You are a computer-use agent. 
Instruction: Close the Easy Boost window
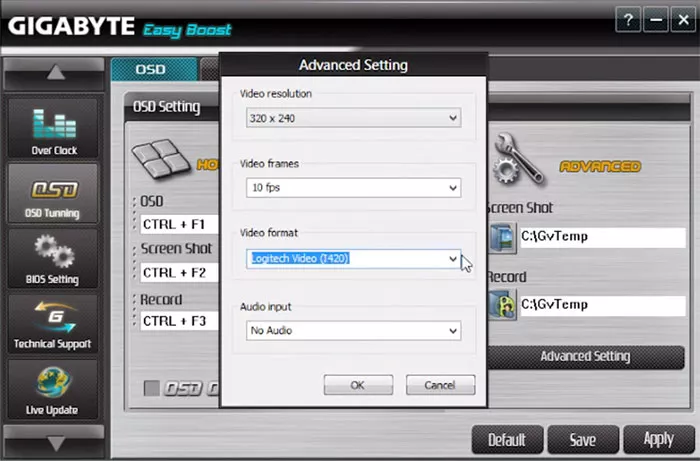tap(683, 20)
